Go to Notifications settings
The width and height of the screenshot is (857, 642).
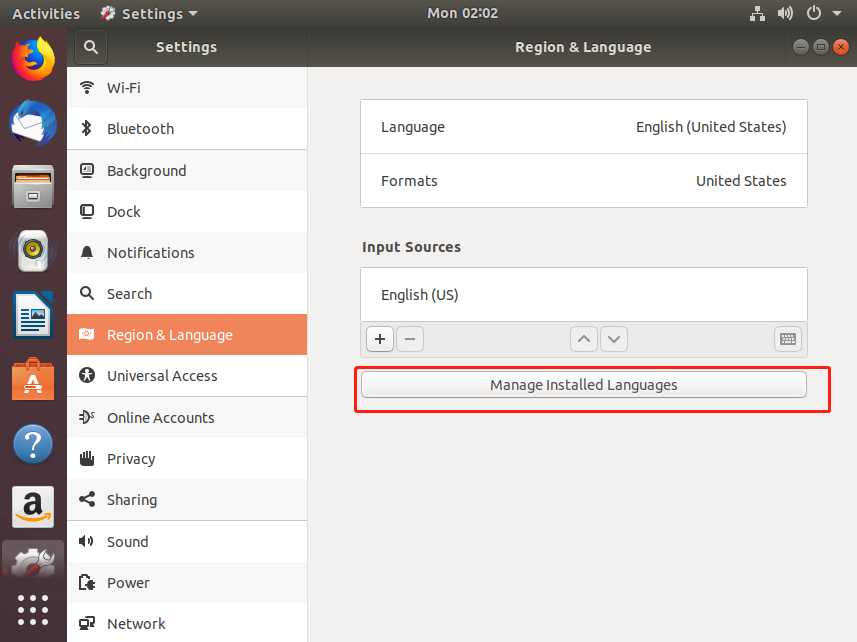[187, 252]
